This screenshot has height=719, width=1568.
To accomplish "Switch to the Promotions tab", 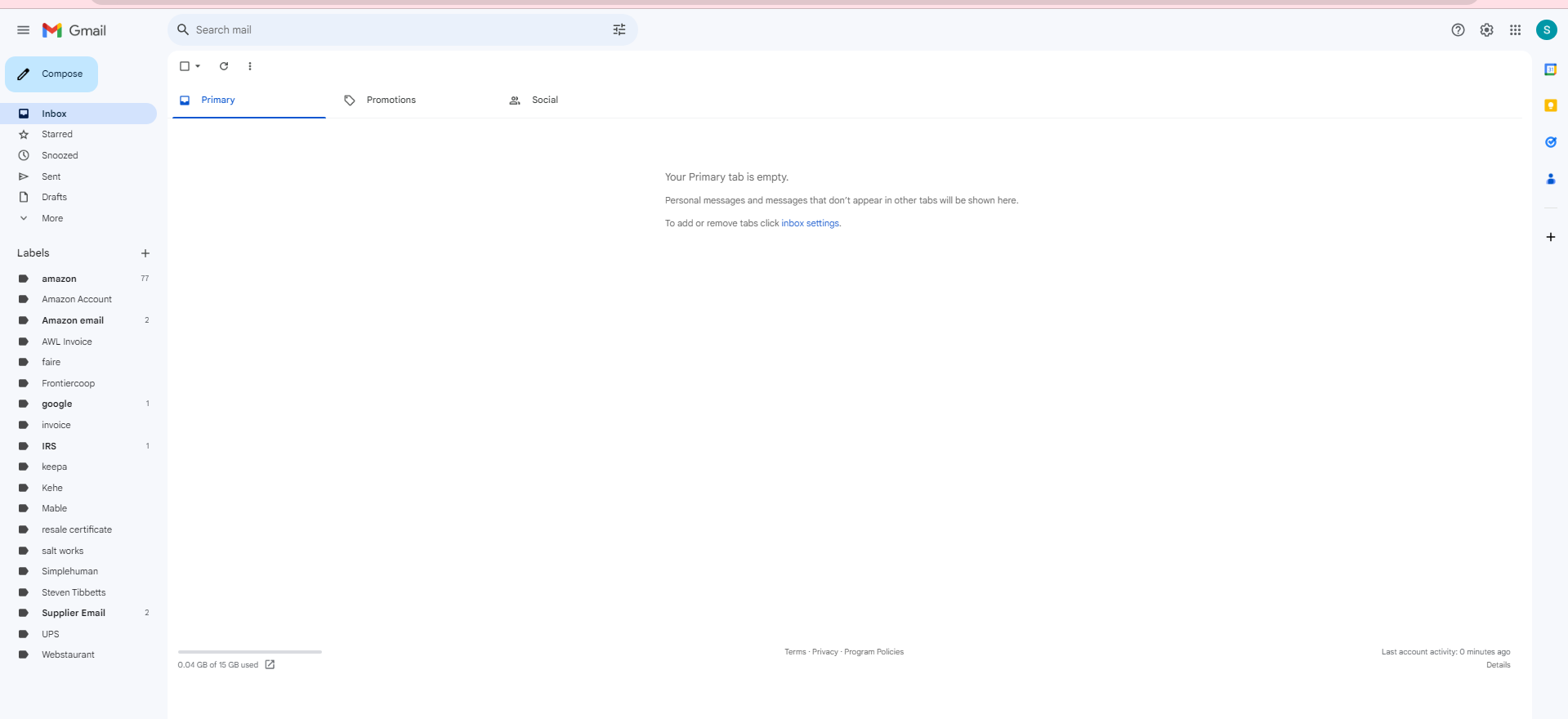I will tap(413, 100).
